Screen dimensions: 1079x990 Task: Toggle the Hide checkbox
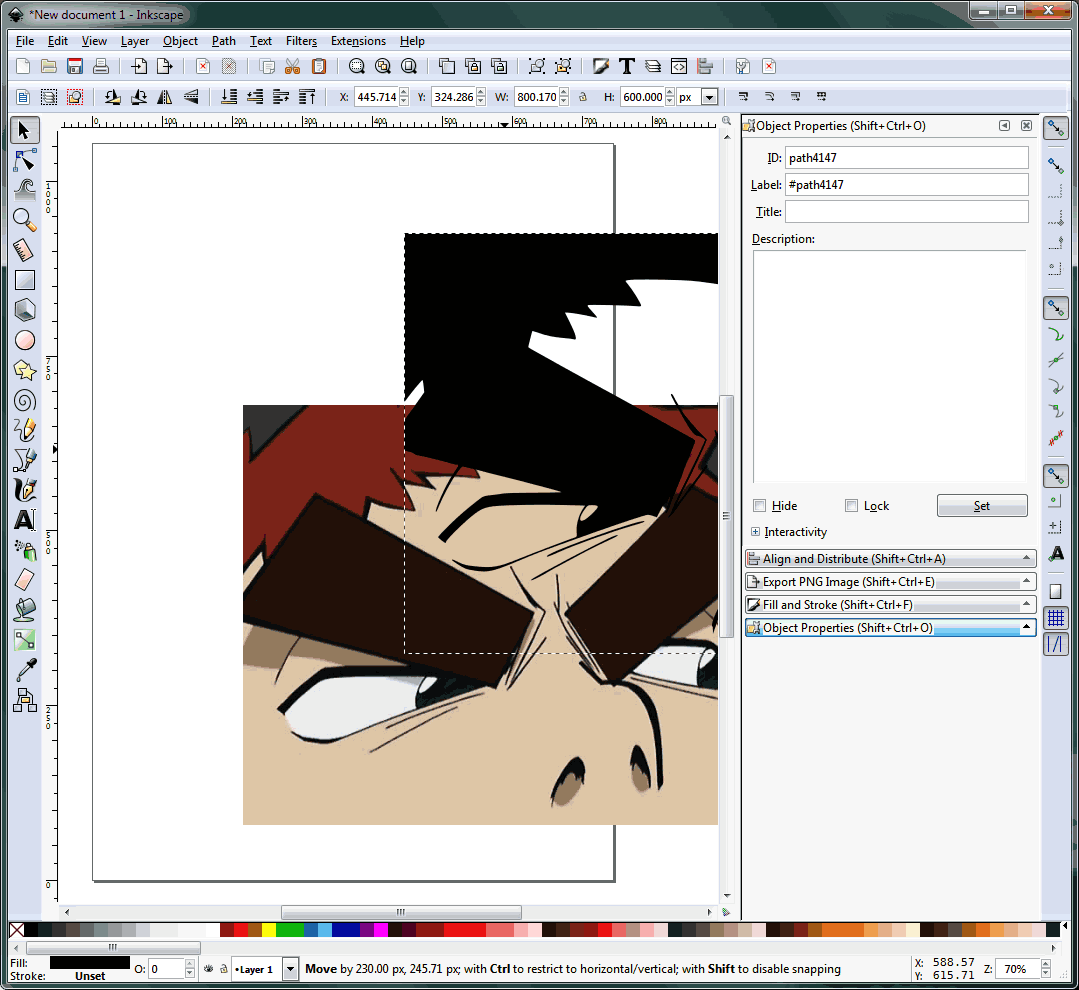click(x=760, y=506)
